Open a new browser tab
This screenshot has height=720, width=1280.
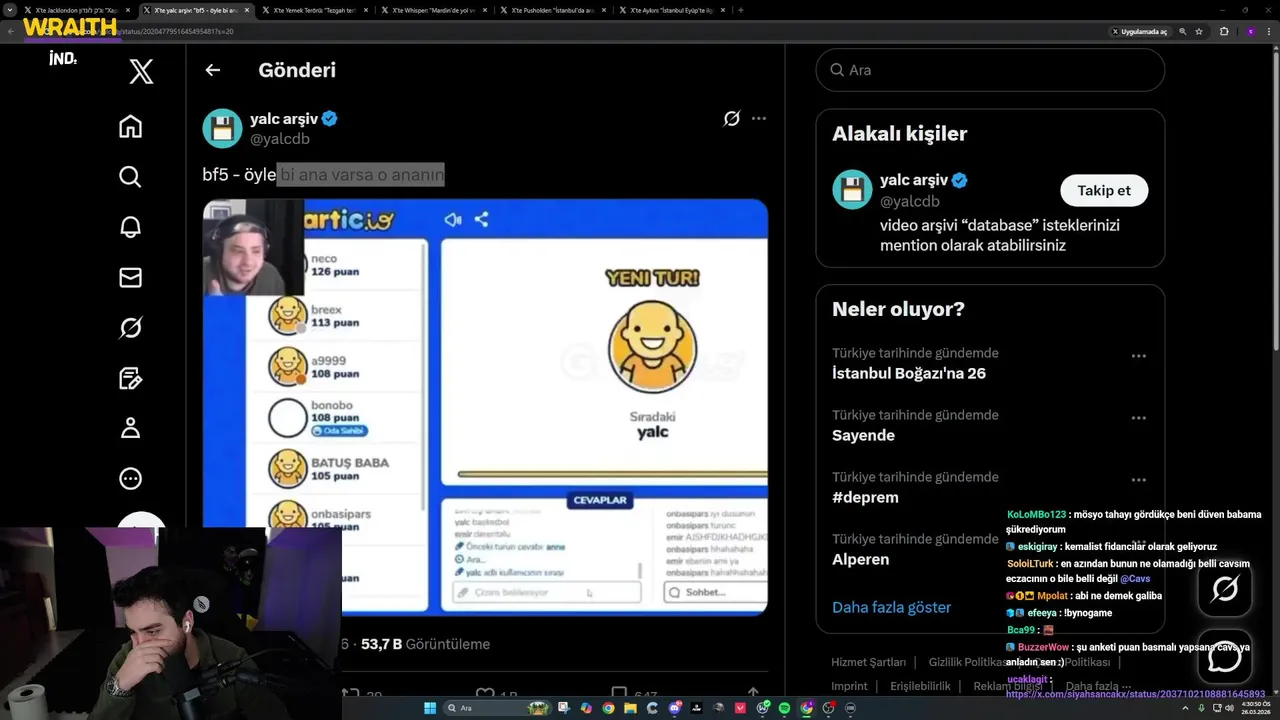click(x=740, y=10)
